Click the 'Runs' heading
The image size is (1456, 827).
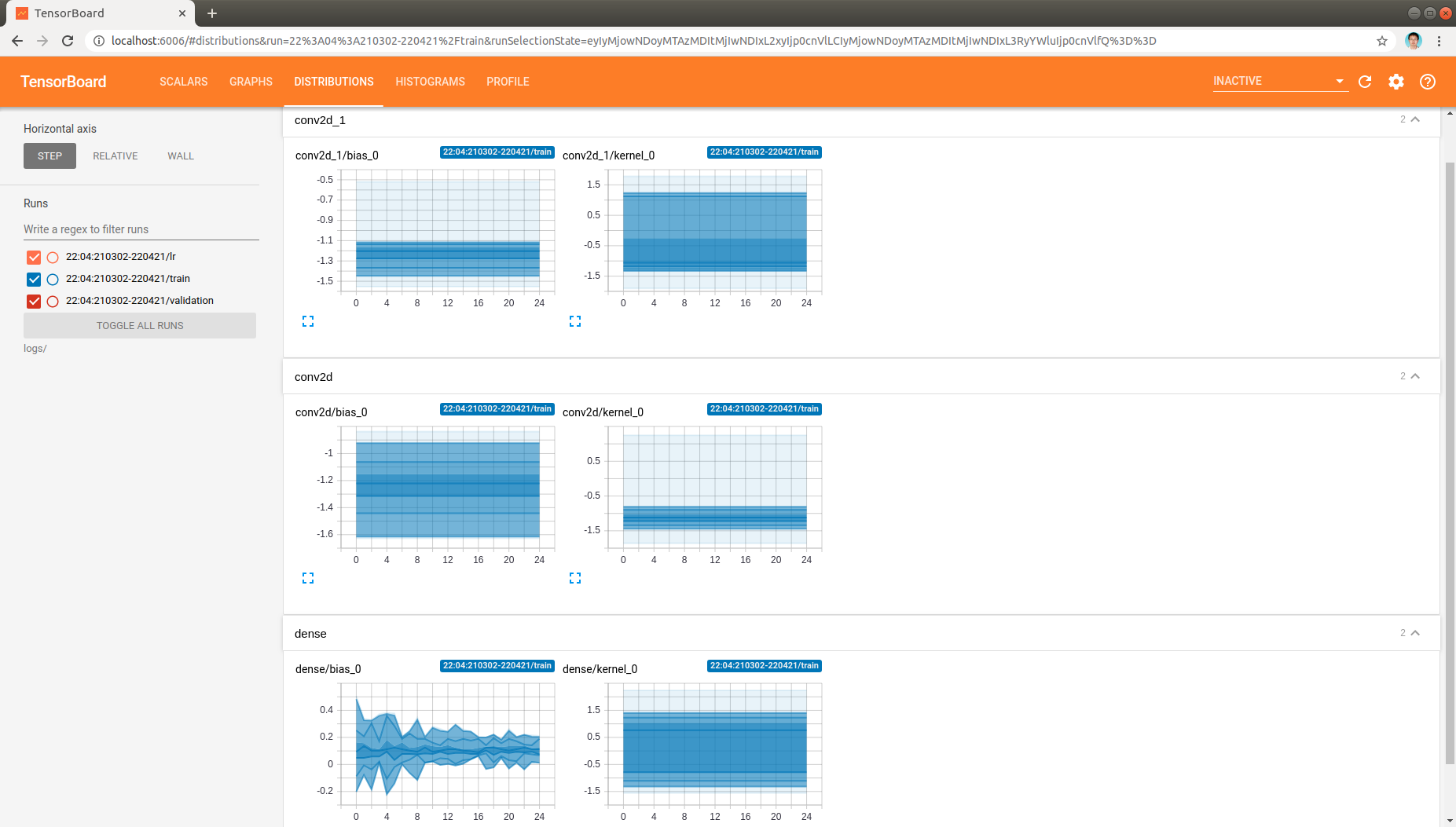(36, 203)
